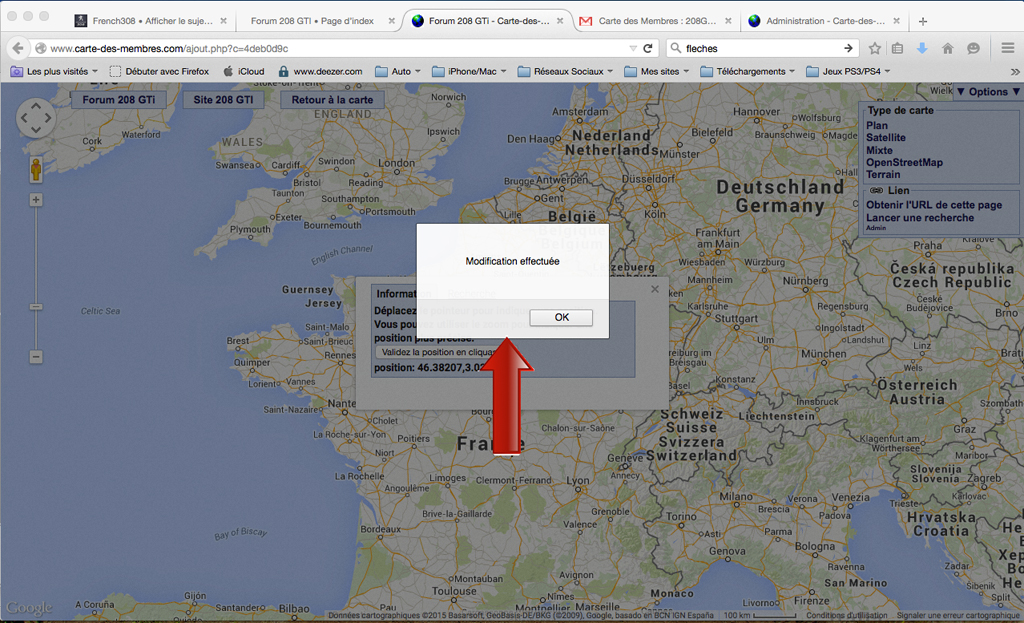Screen dimensions: 1024x623
Task: Go to the Firefox home page icon
Action: [x=948, y=48]
